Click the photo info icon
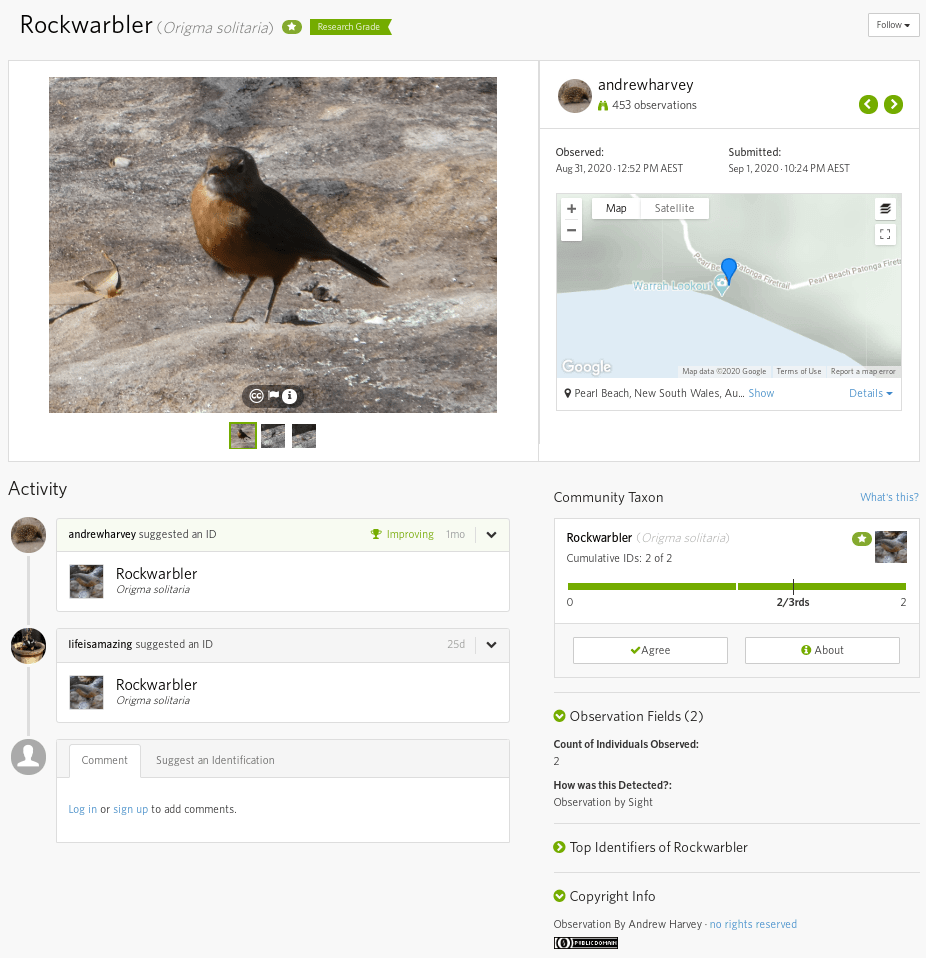 pos(290,396)
